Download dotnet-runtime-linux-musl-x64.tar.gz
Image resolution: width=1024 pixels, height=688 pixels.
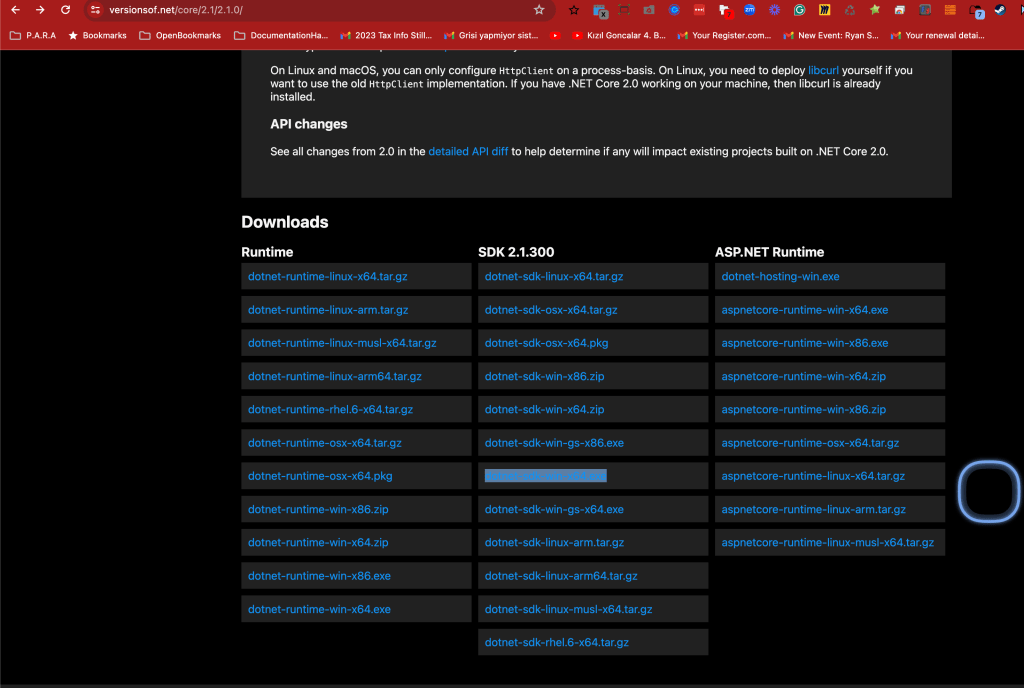(x=342, y=343)
